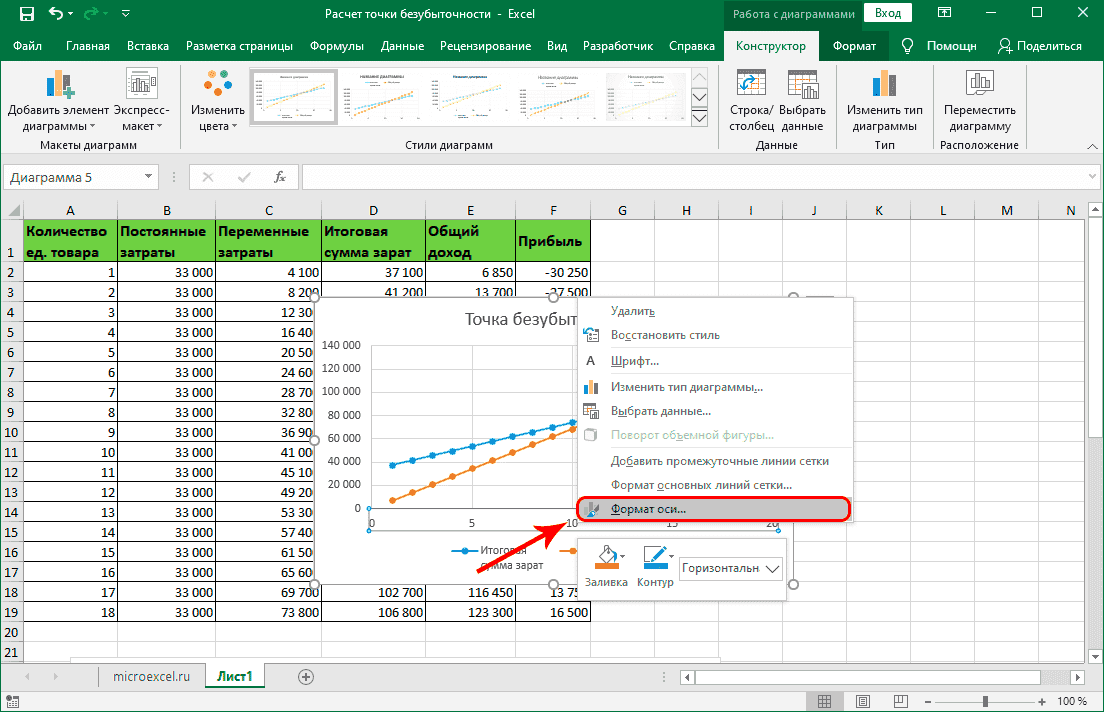Select Format Axis (Формат оси) menu item

tap(649, 509)
